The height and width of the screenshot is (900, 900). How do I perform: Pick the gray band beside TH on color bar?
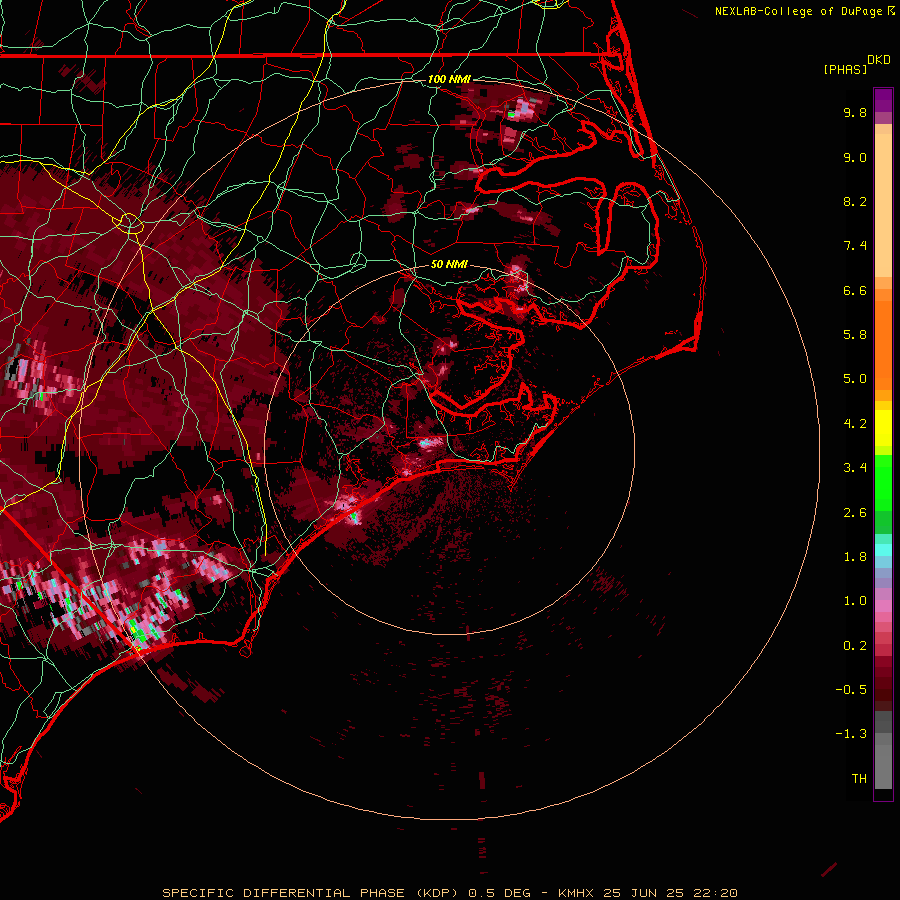coord(883,766)
